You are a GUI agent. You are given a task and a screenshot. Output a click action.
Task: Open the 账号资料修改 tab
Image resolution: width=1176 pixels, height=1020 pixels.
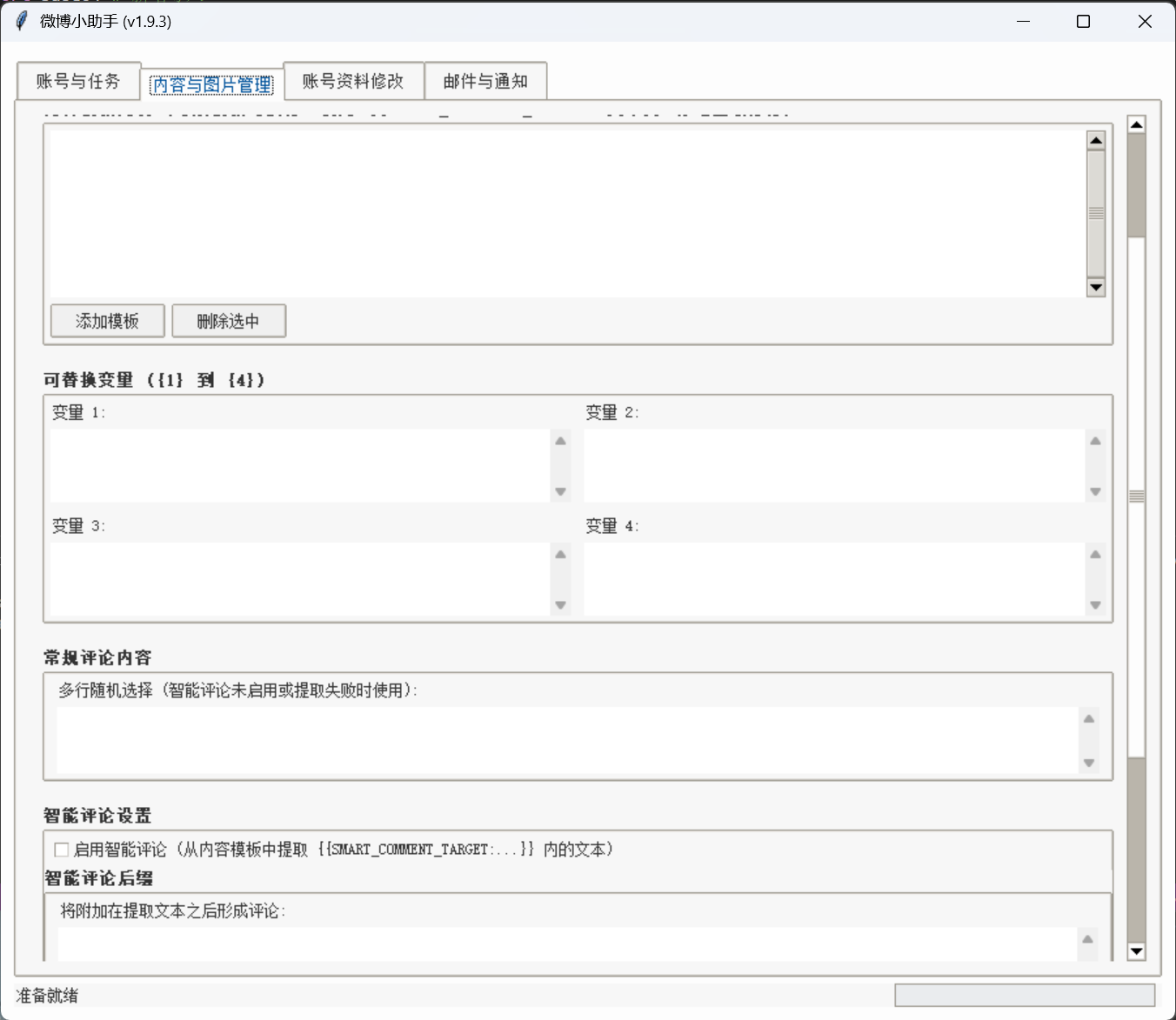[x=353, y=82]
